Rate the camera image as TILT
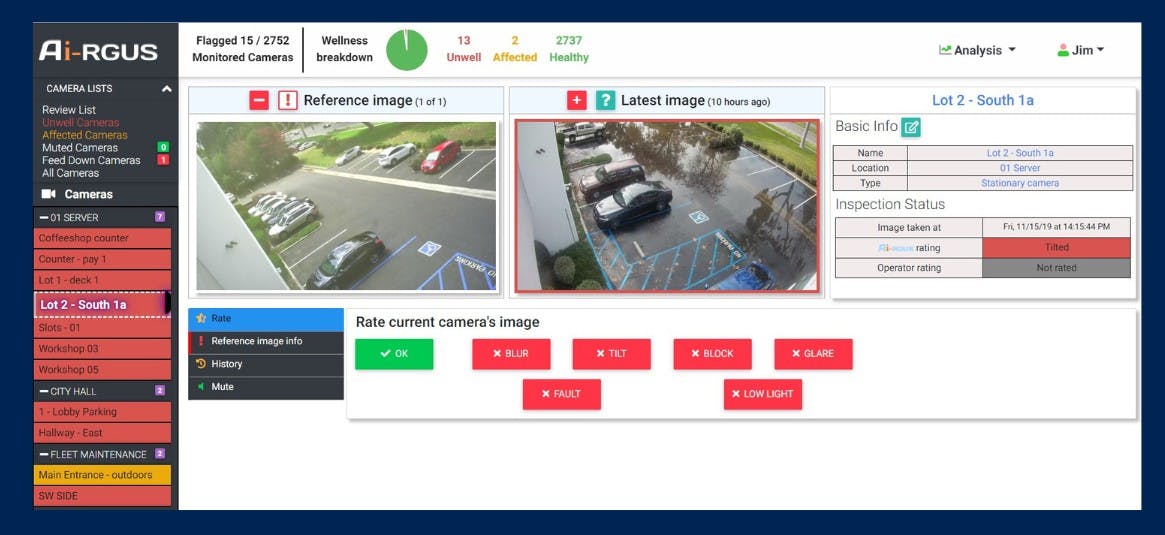 [x=611, y=354]
